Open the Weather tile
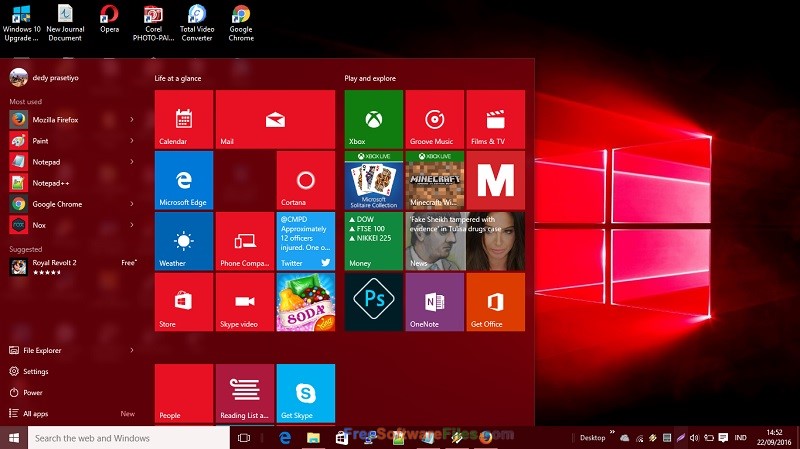 click(184, 241)
